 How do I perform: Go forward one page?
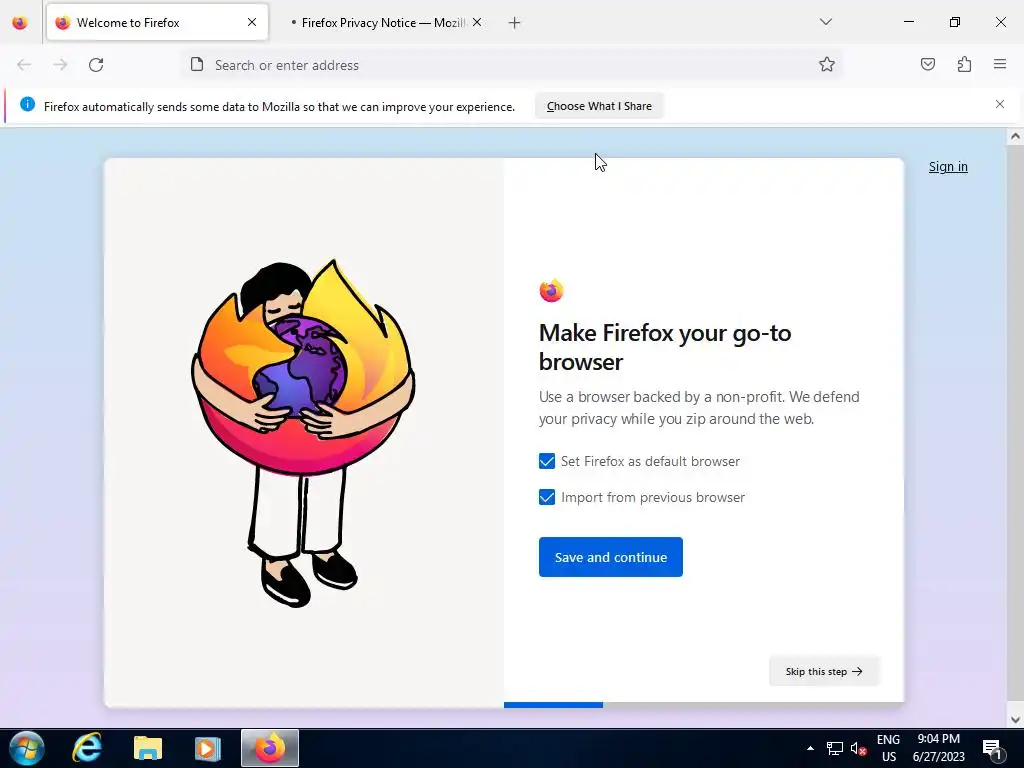(x=60, y=65)
